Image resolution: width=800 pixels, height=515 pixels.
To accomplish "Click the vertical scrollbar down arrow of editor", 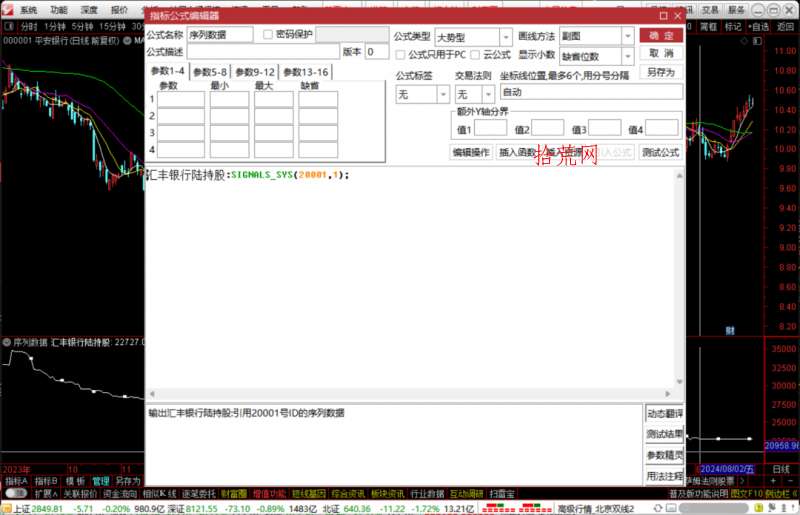I will (679, 382).
